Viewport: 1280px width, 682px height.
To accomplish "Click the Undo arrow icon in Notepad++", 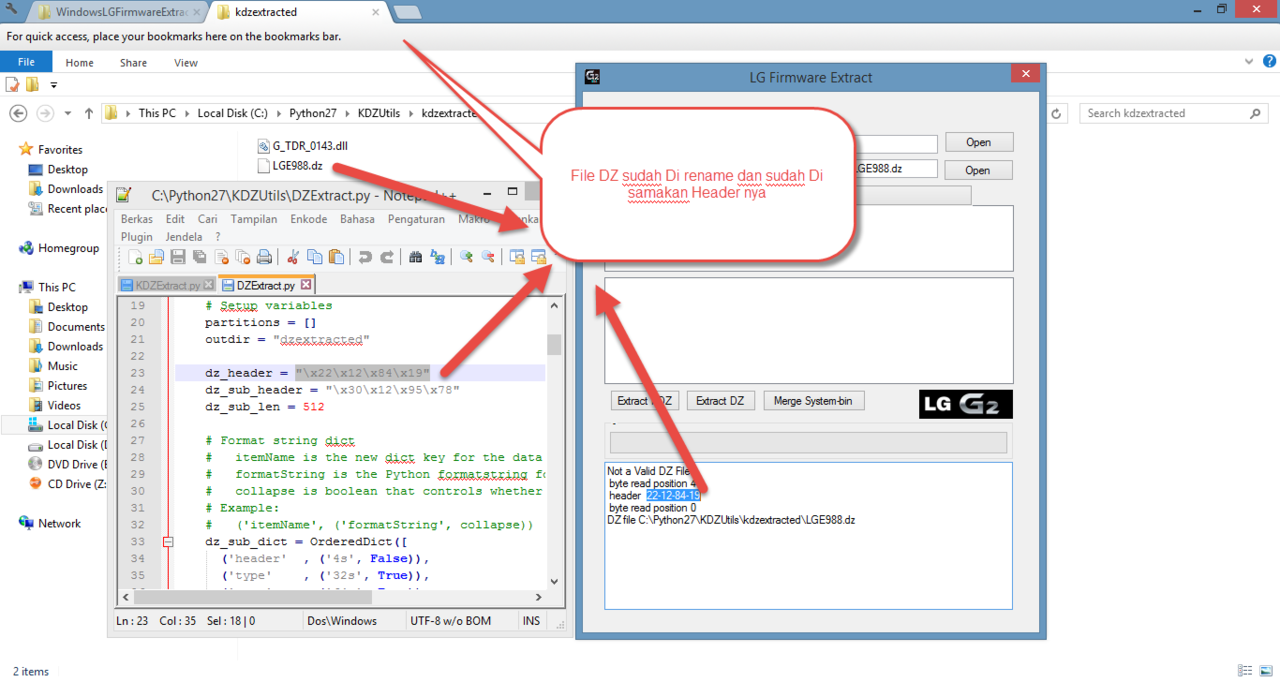I will (x=365, y=258).
